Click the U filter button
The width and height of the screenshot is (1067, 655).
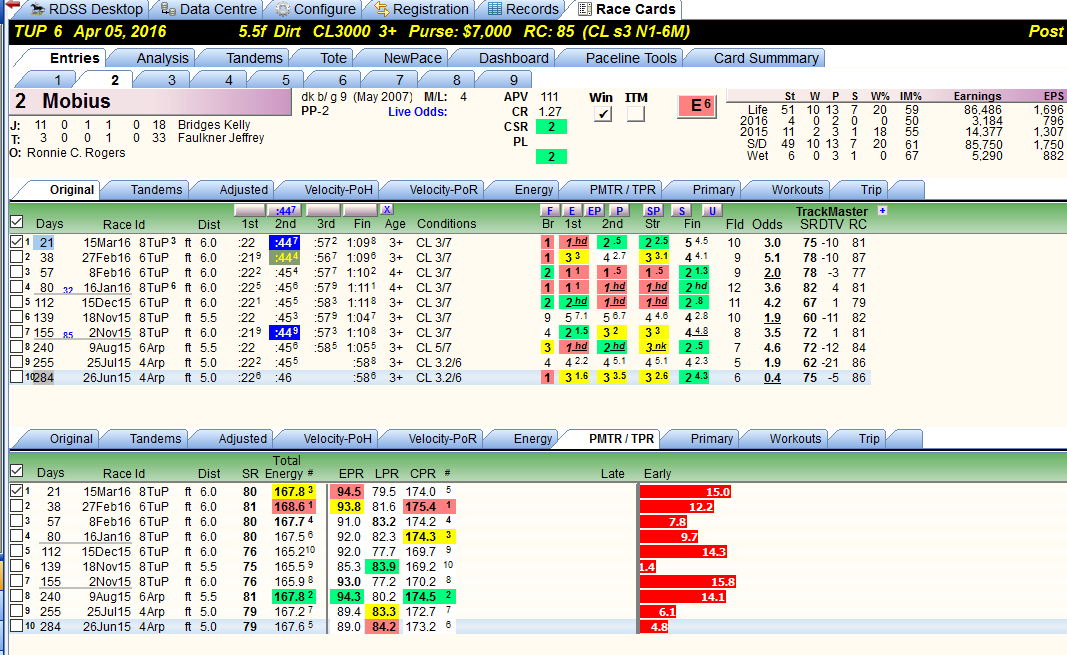(x=712, y=211)
